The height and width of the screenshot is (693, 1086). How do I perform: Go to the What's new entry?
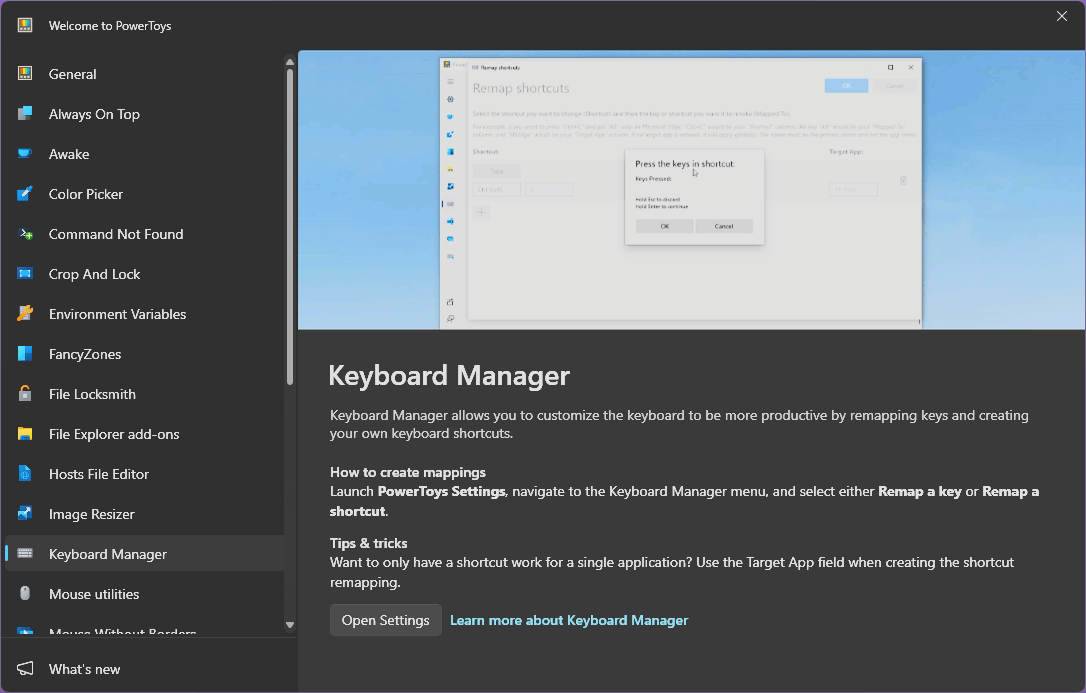84,668
